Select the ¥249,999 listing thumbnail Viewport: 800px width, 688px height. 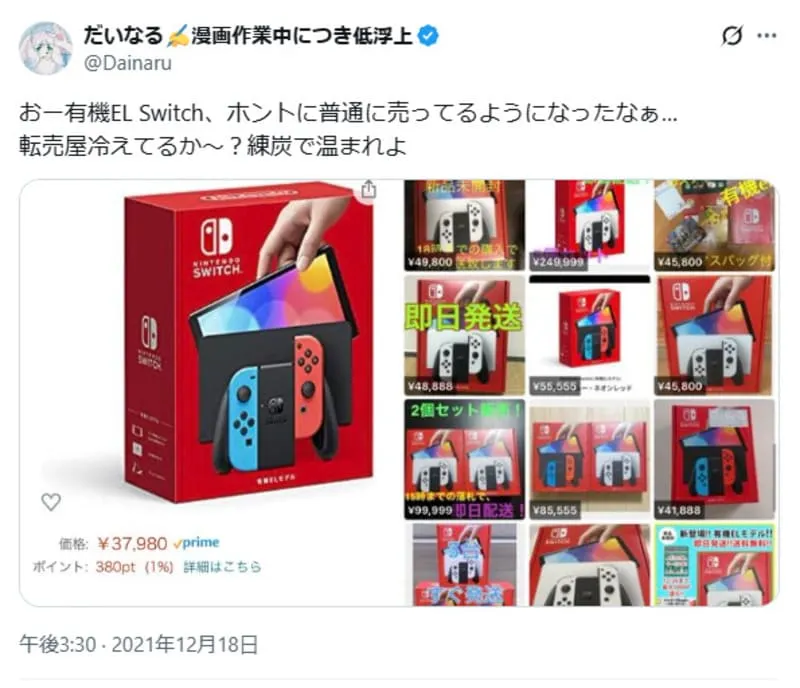pos(590,225)
